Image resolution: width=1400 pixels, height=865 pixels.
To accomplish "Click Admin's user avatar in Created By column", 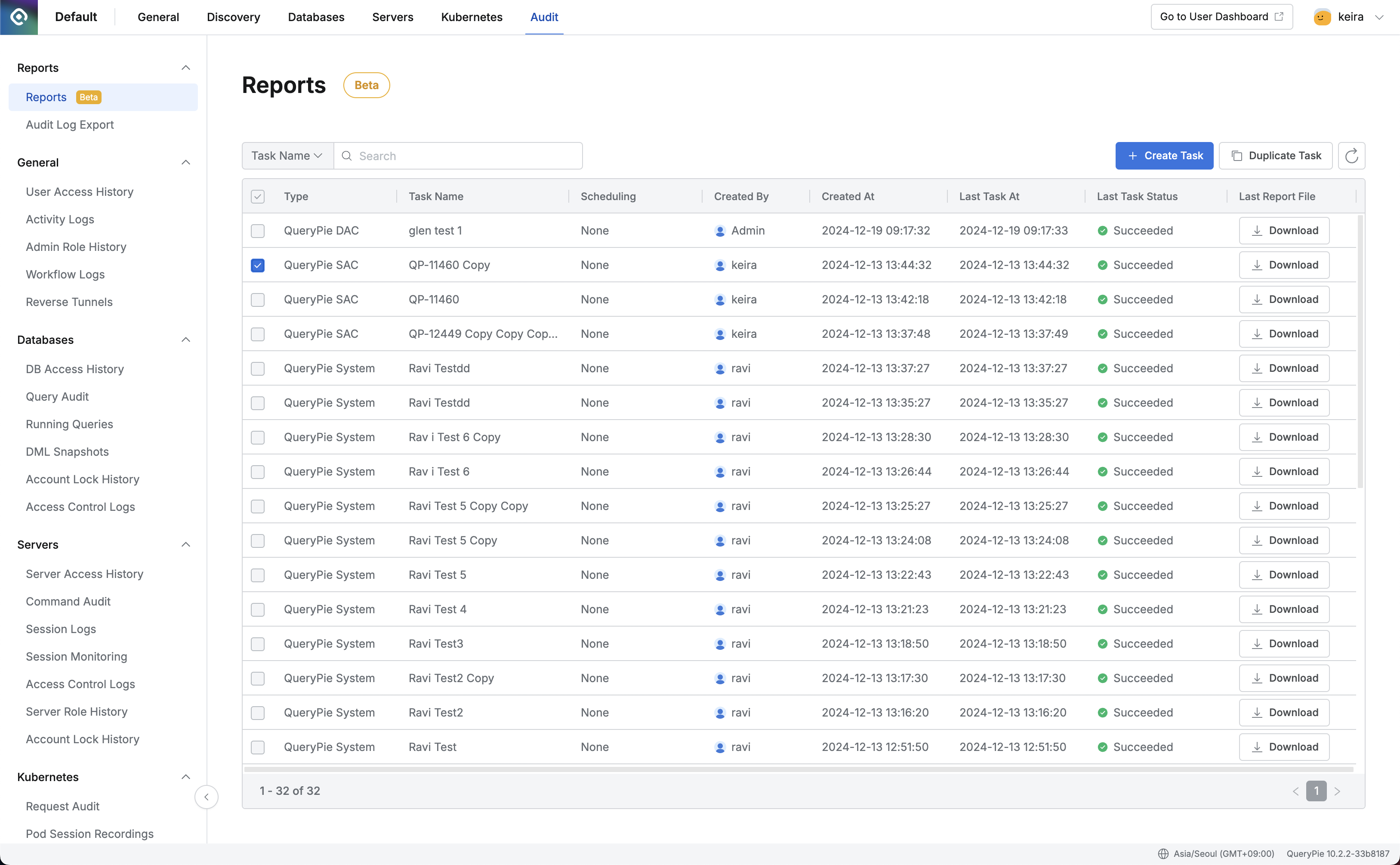I will coord(719,231).
